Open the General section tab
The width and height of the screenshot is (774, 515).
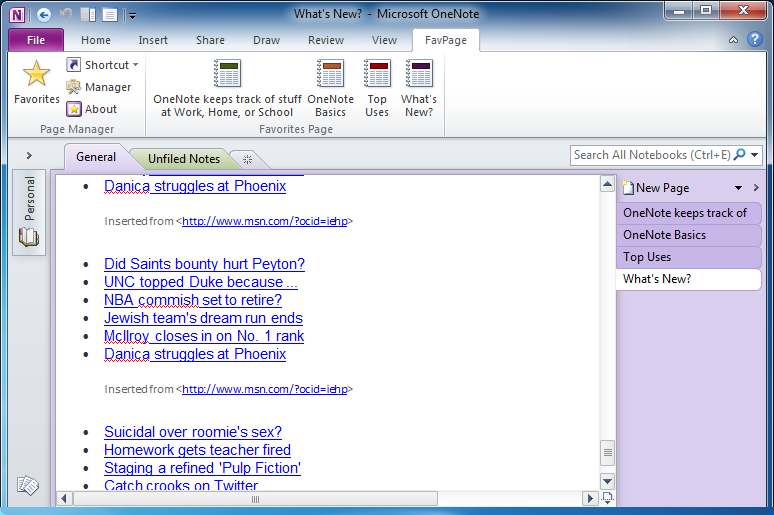tap(96, 157)
